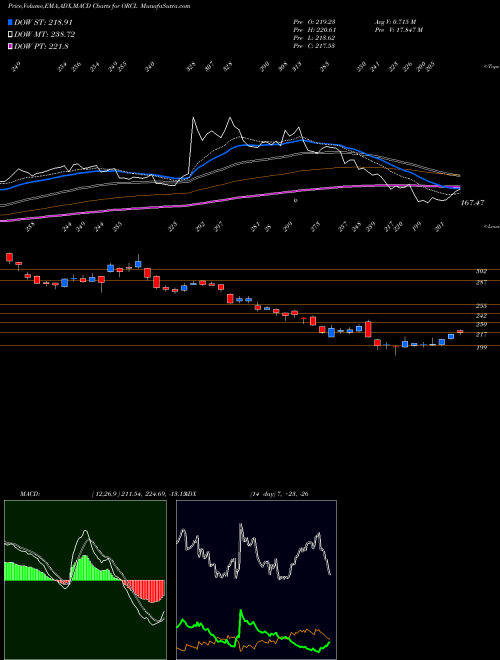Click the 'Pre V: 17.847 M' volume text

tap(398, 29)
